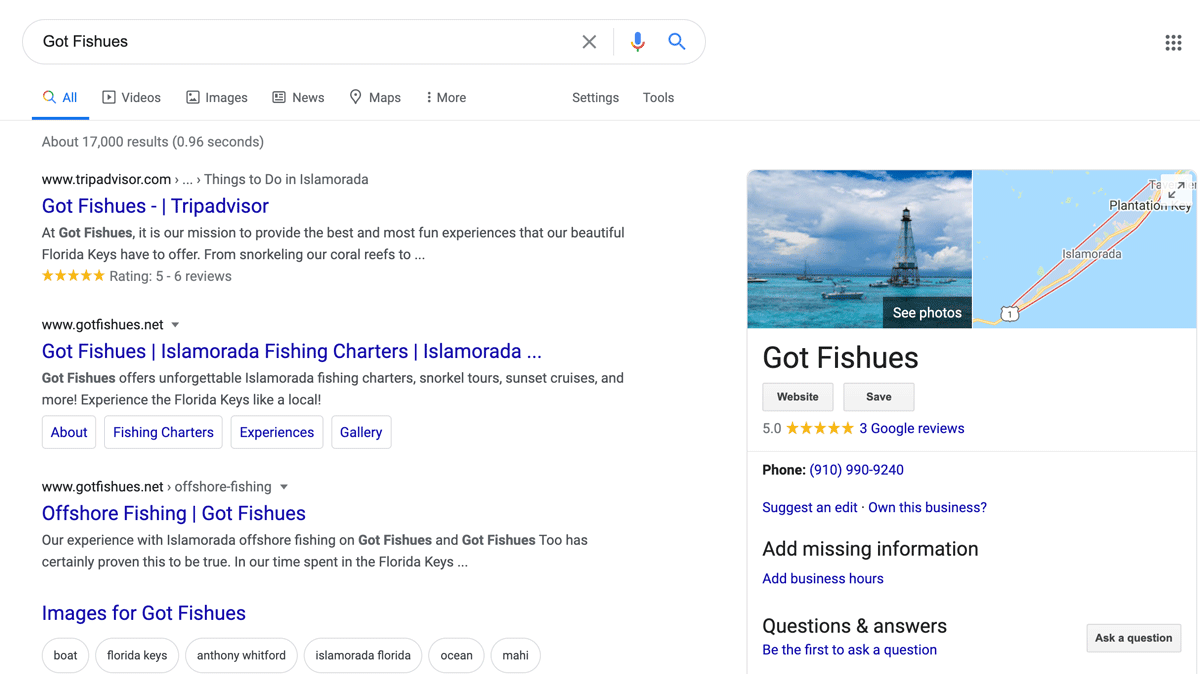The height and width of the screenshot is (674, 1200).
Task: Expand dropdown arrow next to offshore-fishing URL
Action: (284, 487)
